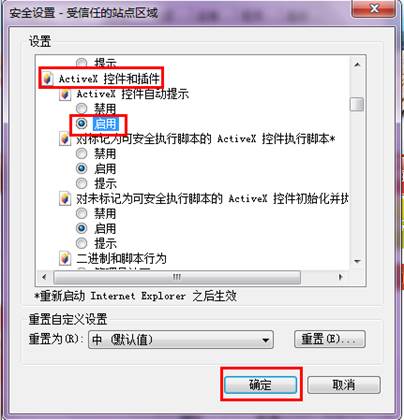Click the horizontal scrollbar left arrow

[45, 277]
